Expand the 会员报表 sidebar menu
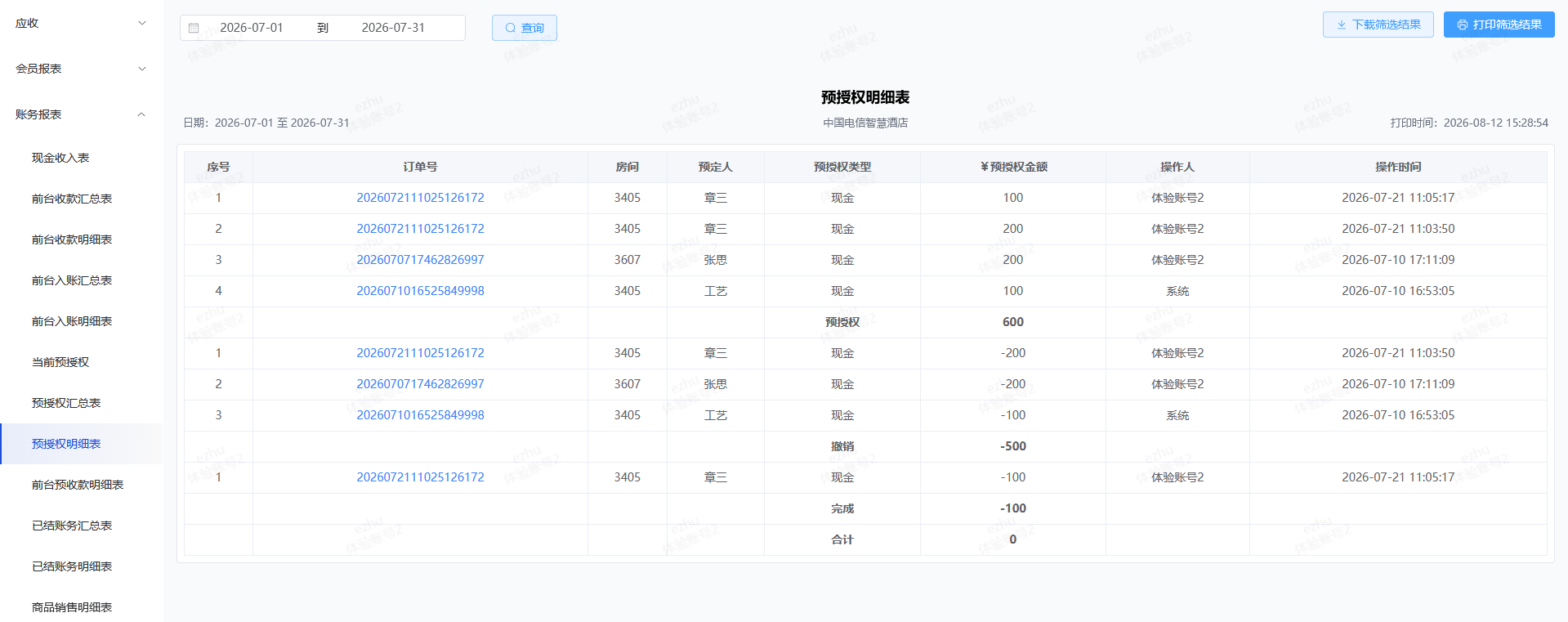This screenshot has height=622, width=1568. [x=81, y=69]
